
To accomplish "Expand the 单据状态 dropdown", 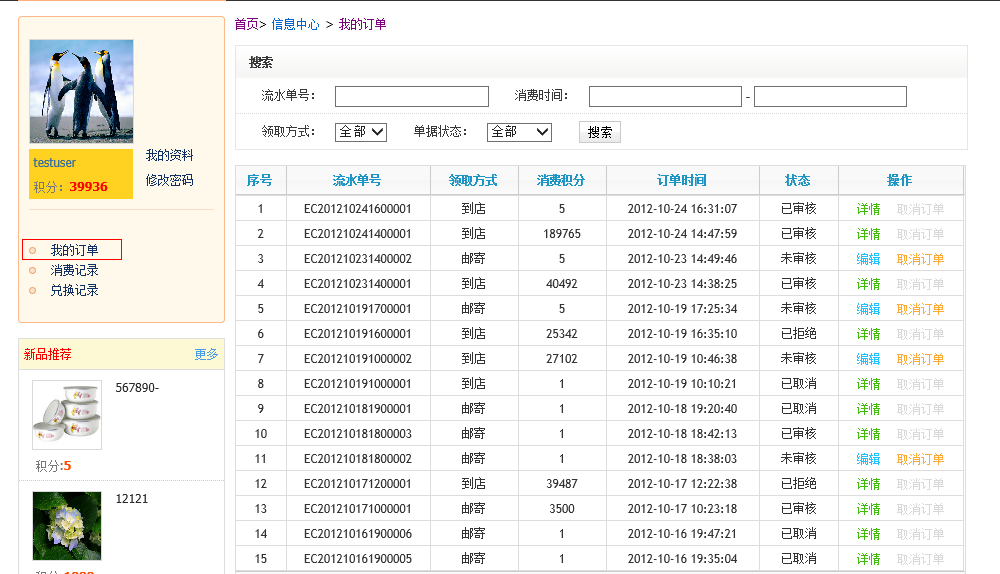I will point(519,132).
